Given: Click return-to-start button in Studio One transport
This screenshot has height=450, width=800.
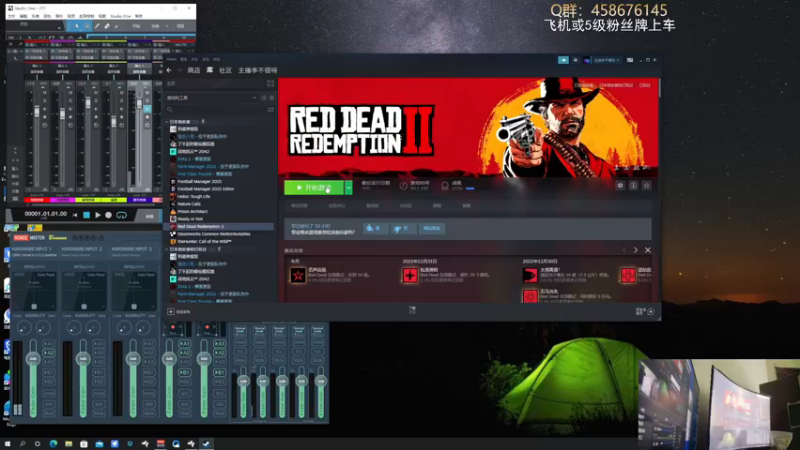Looking at the screenshot, I should pyautogui.click(x=75, y=215).
